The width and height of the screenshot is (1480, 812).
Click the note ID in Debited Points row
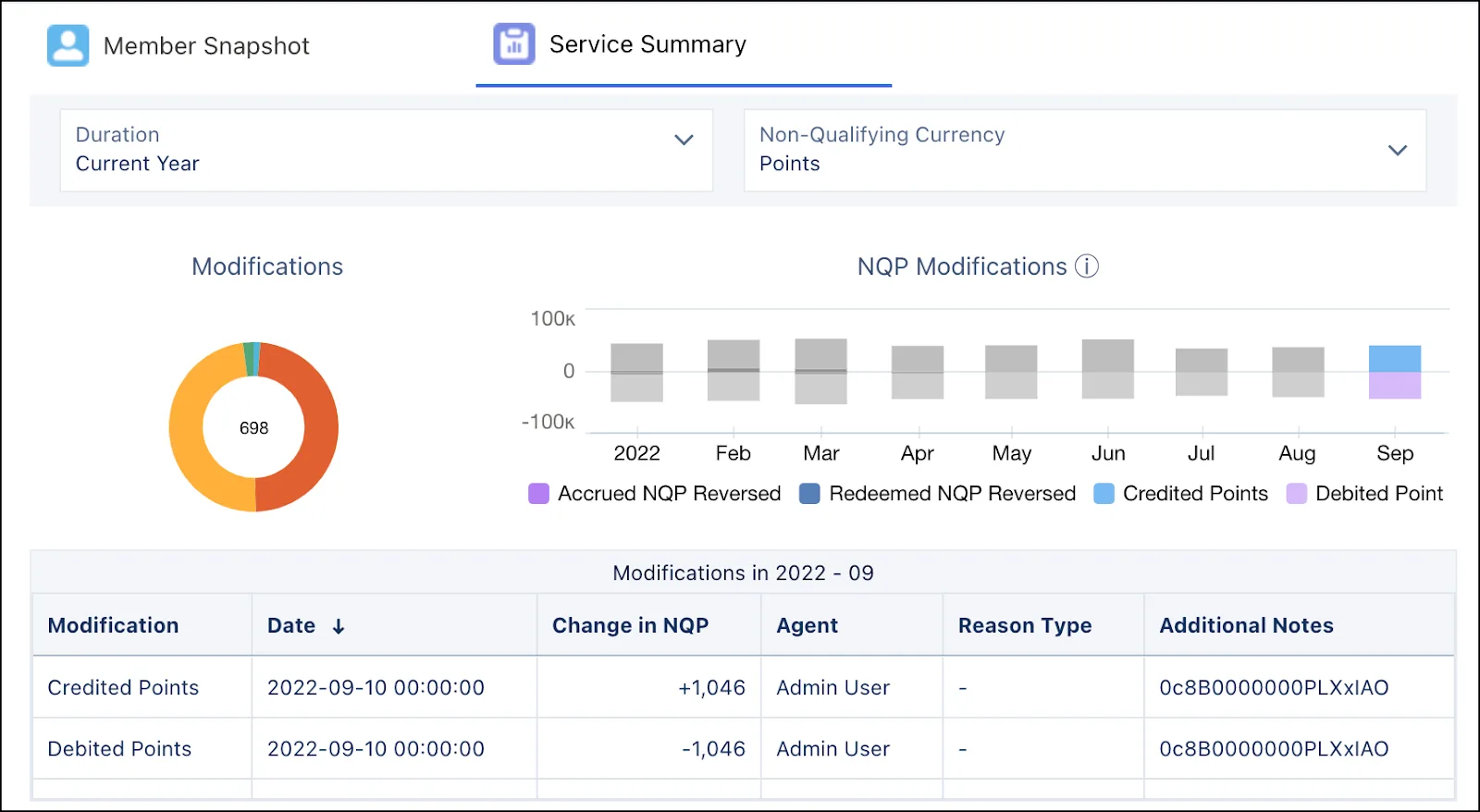(x=1274, y=749)
